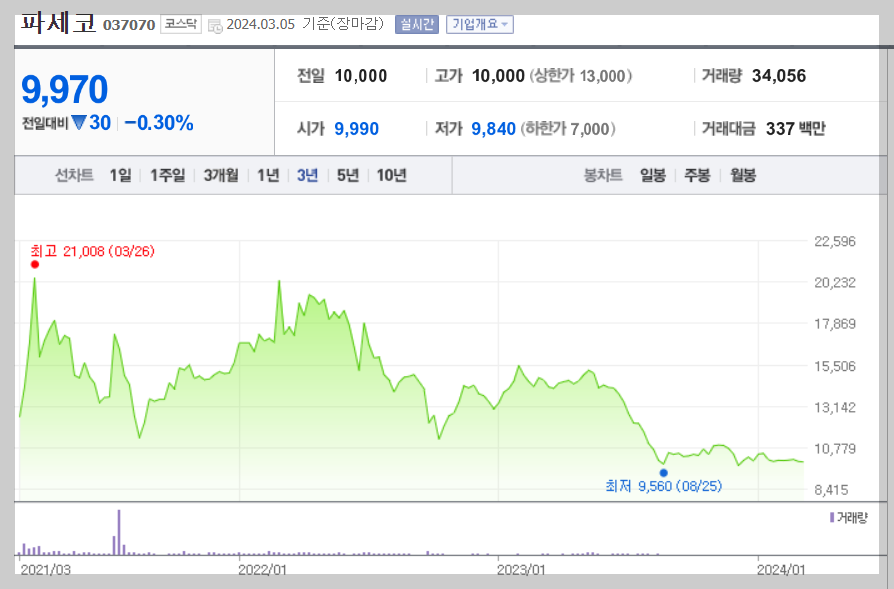Click the blue 최저 low-point marker
Image resolution: width=894 pixels, height=589 pixels.
pos(664,473)
